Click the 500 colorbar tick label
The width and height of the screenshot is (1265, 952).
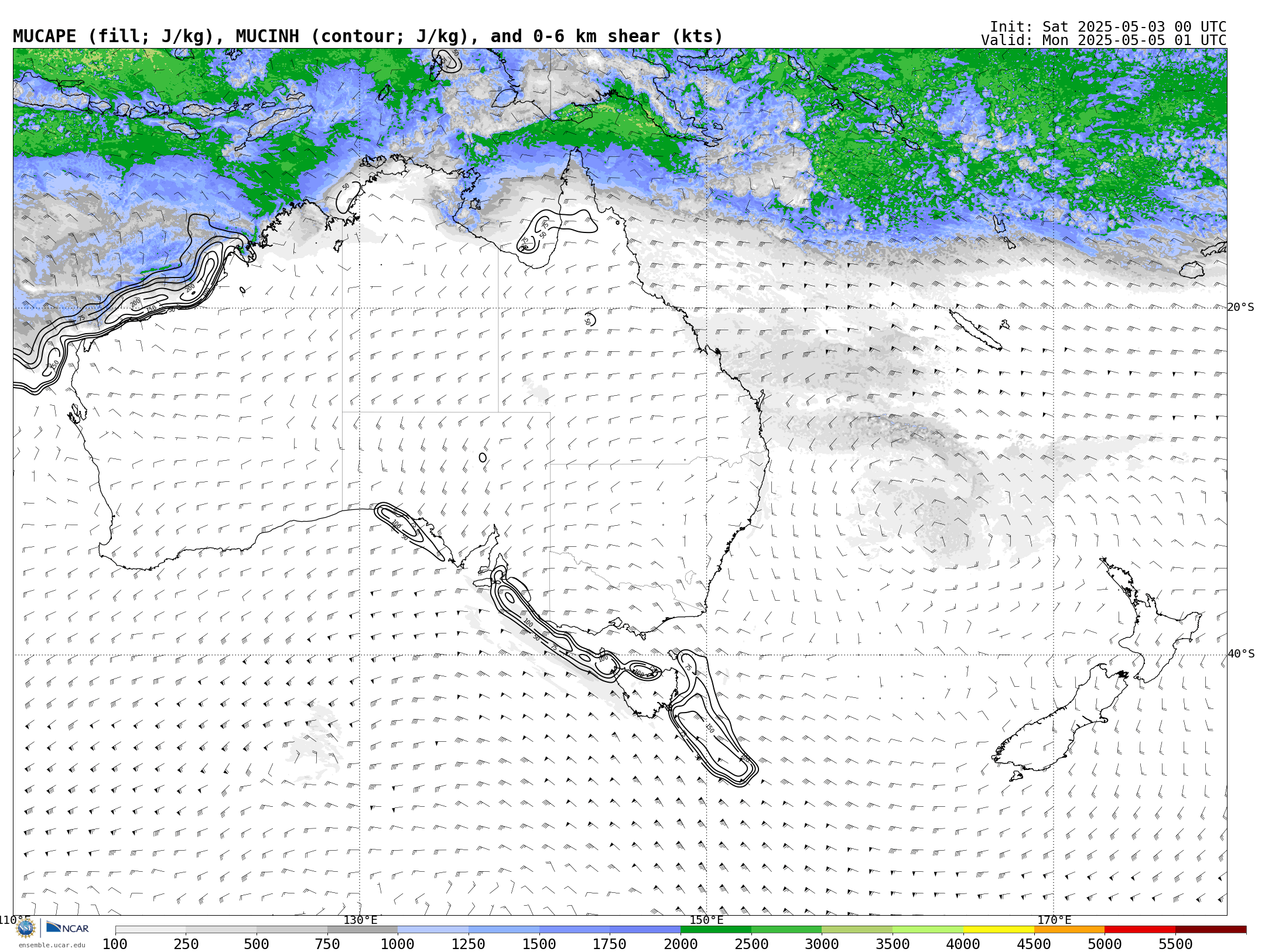click(257, 944)
